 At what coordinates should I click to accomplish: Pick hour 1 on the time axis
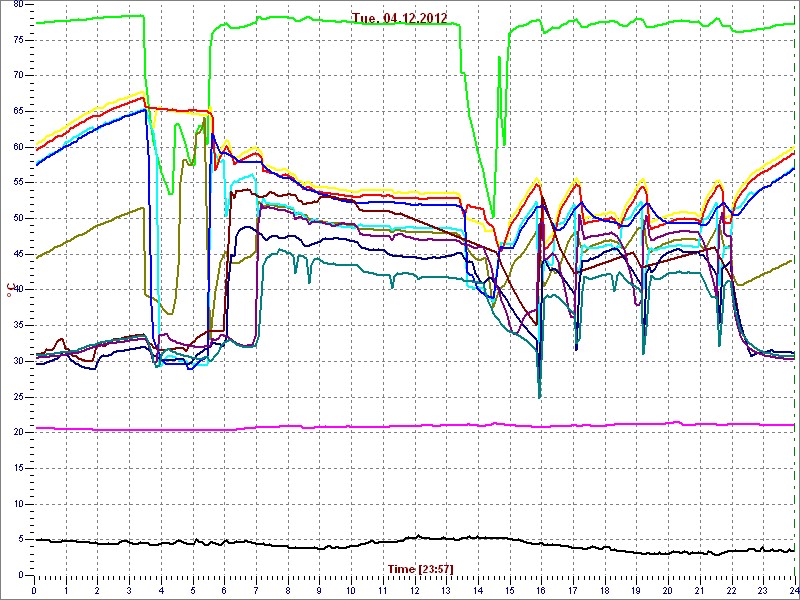click(66, 591)
